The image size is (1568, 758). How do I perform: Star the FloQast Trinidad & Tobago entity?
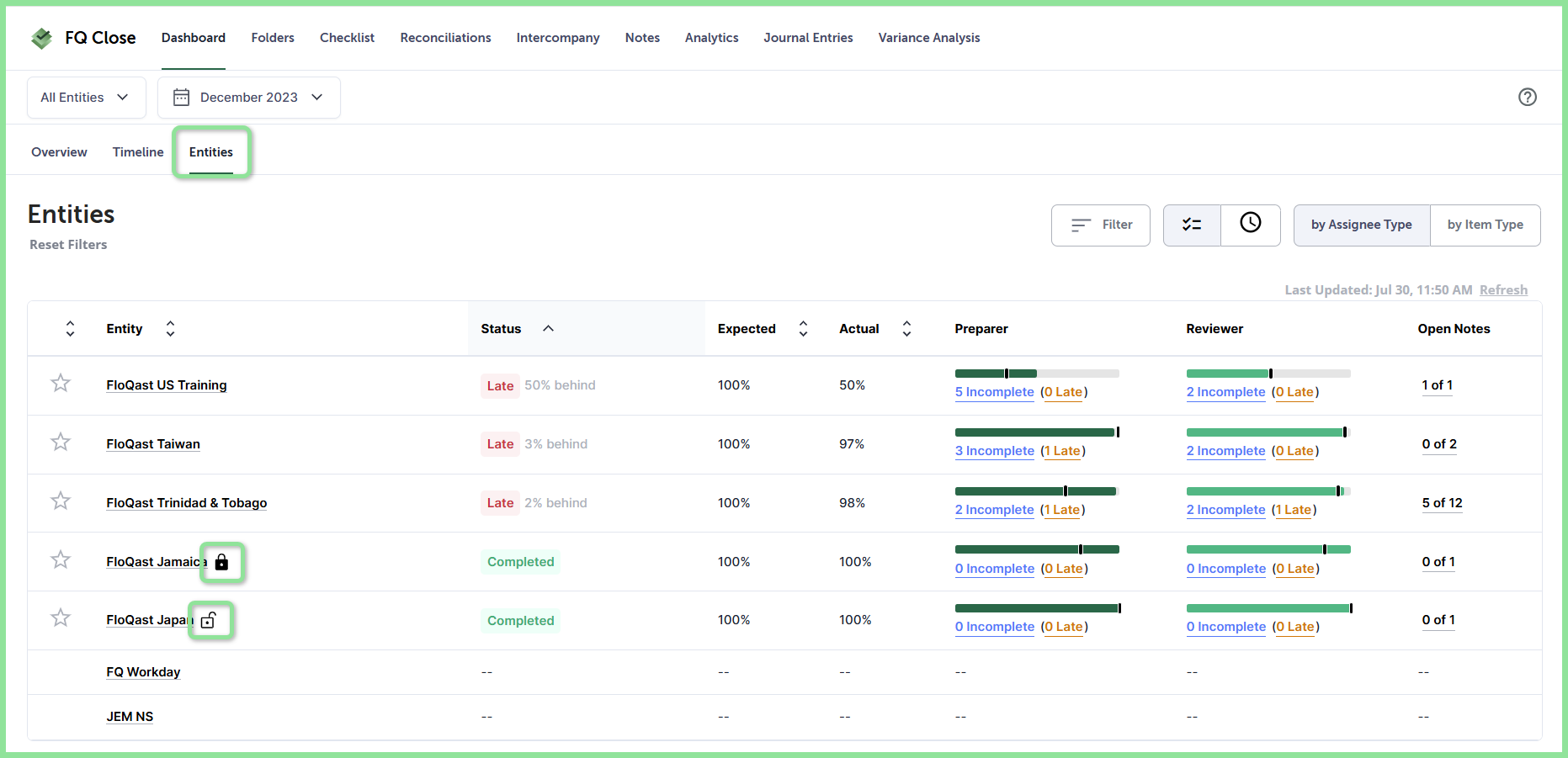pyautogui.click(x=61, y=501)
